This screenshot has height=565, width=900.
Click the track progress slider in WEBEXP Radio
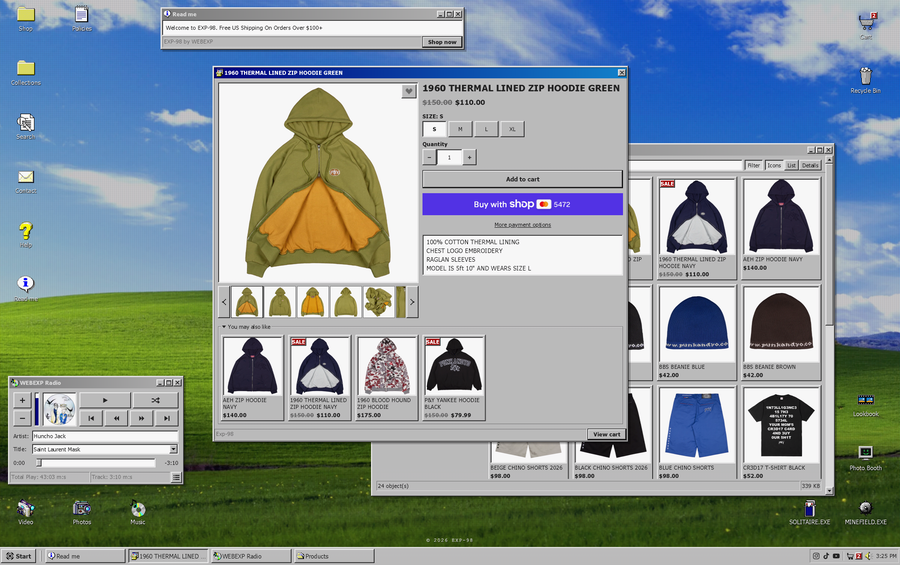tap(96, 462)
